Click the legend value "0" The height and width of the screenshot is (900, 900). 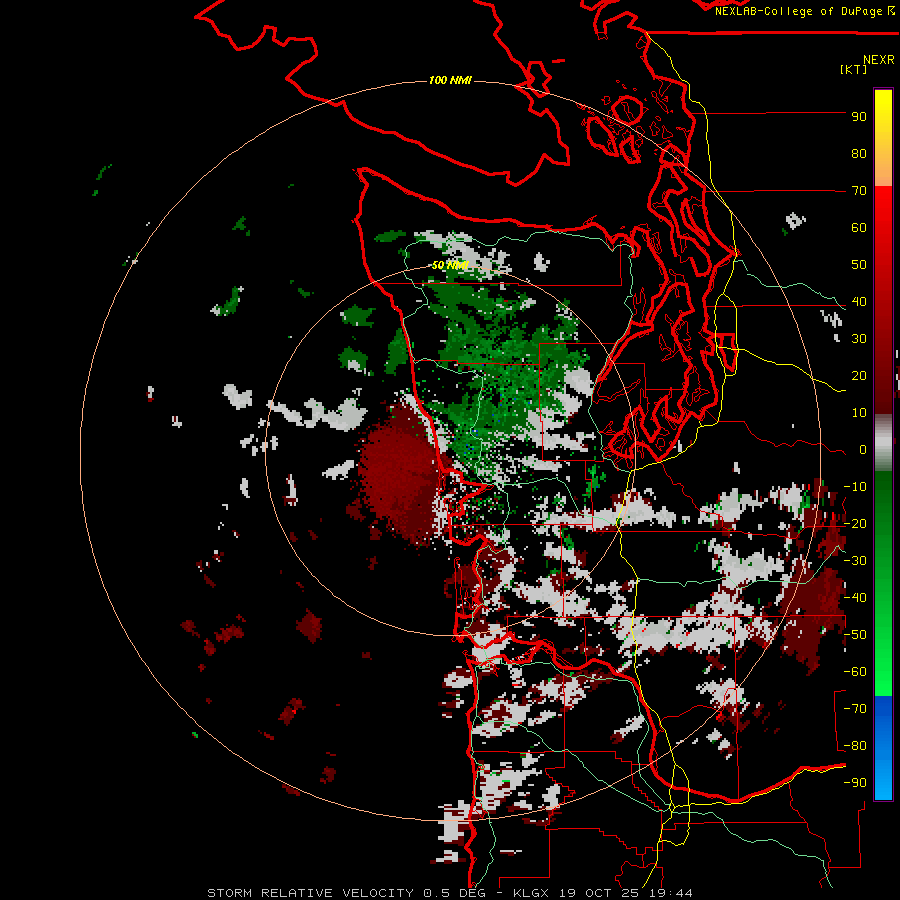(863, 450)
